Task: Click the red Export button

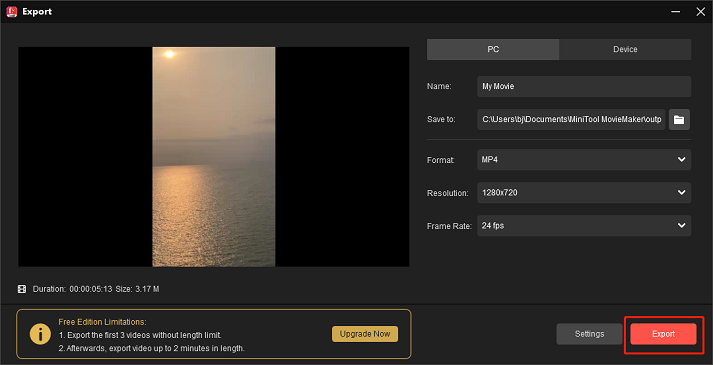Action: [x=663, y=334]
